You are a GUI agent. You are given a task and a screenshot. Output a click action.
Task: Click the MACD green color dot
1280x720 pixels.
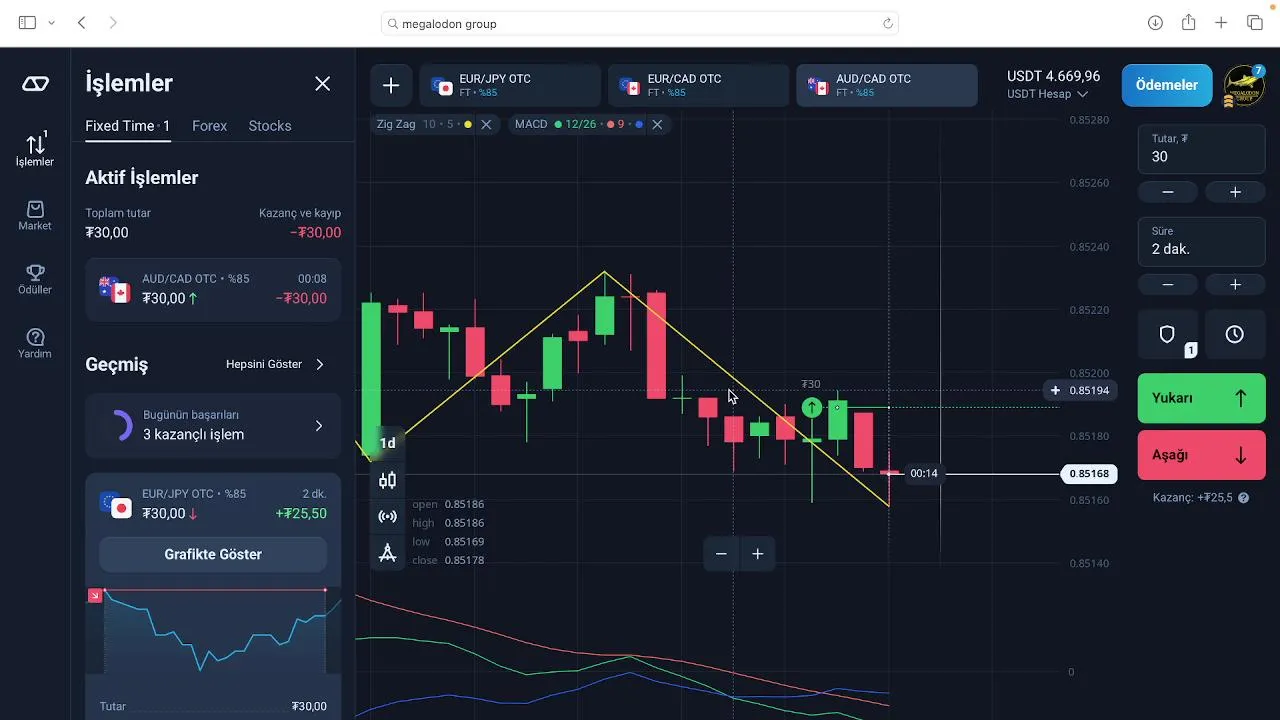click(556, 124)
